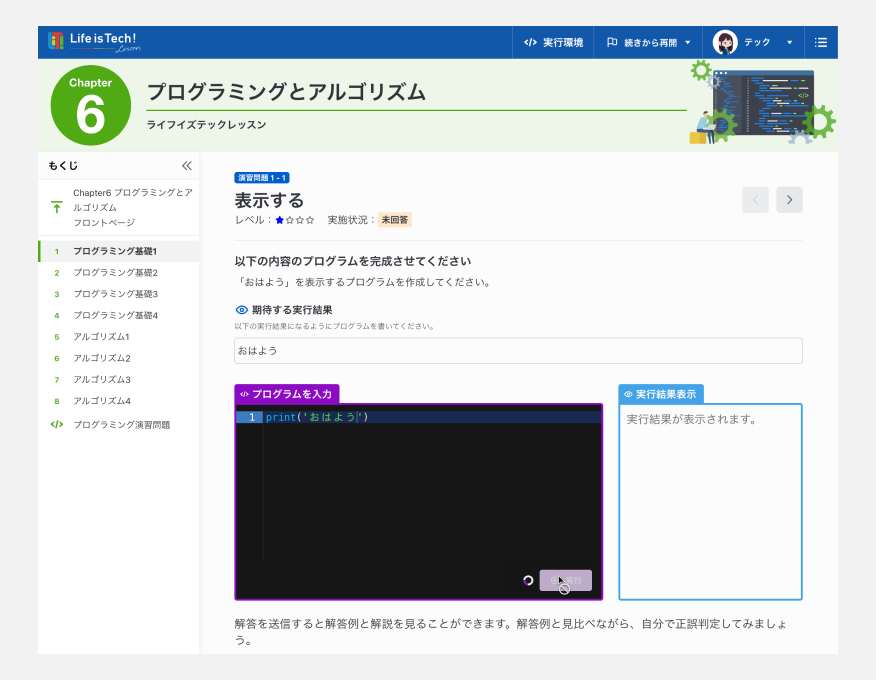Image resolution: width=876 pixels, height=680 pixels.
Task: Click the 未回答 status badge
Action: (394, 220)
